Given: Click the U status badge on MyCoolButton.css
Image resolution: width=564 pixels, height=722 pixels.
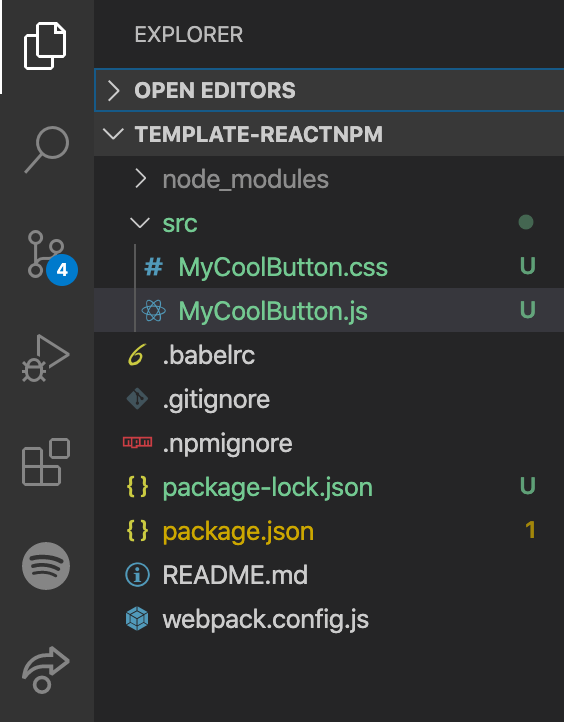Looking at the screenshot, I should tap(527, 266).
